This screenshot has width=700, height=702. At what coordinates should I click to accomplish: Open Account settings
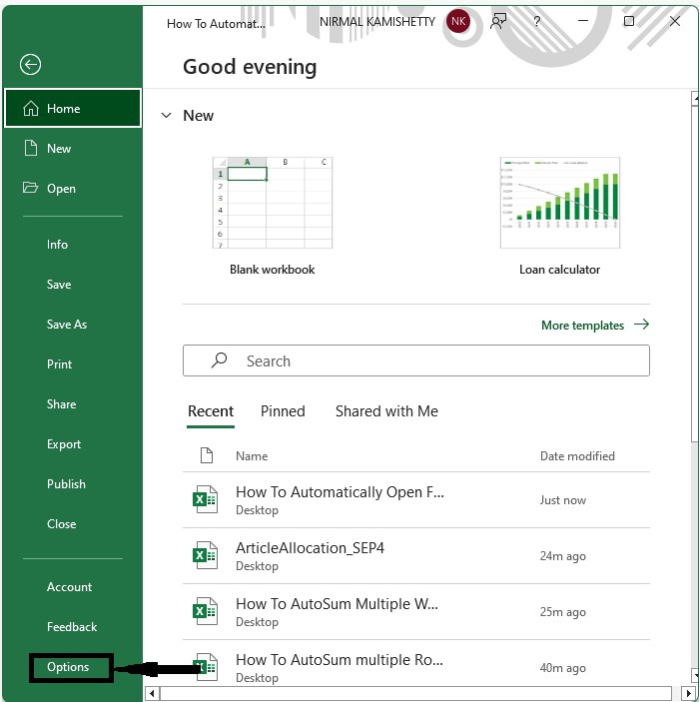(x=69, y=587)
